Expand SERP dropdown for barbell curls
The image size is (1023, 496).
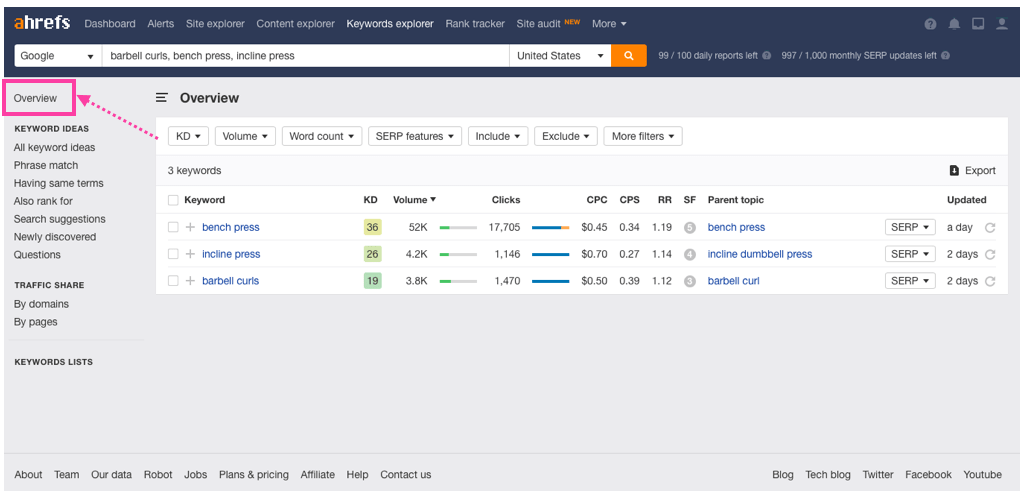(910, 281)
